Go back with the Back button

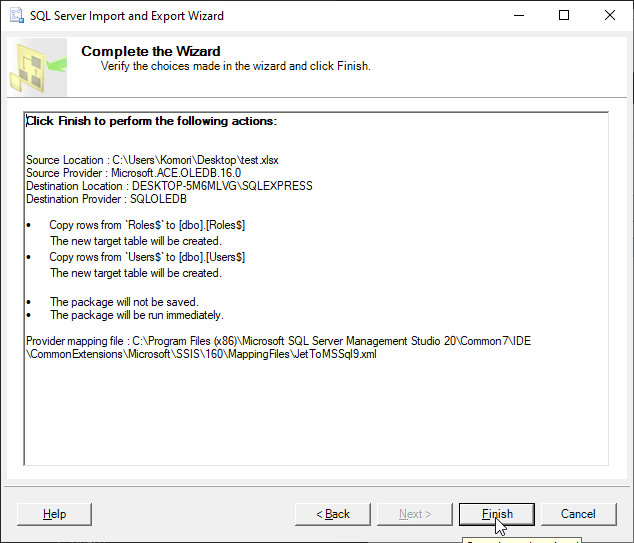coord(333,514)
